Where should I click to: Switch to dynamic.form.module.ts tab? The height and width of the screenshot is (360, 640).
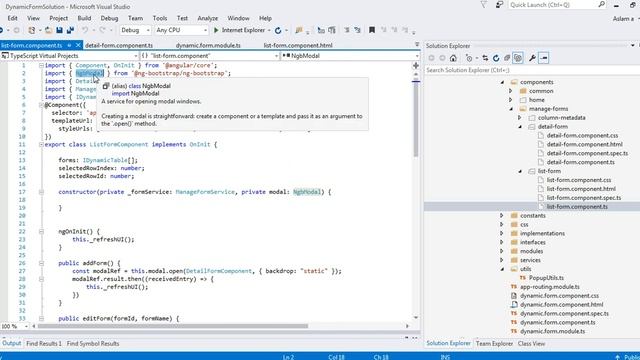pyautogui.click(x=208, y=45)
